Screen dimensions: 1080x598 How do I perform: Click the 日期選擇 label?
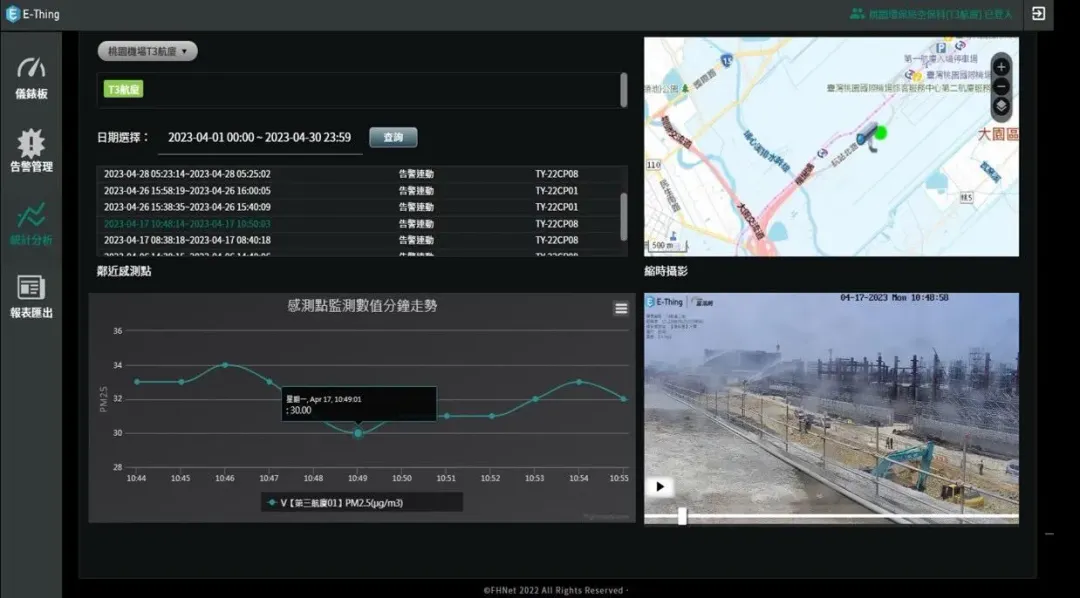(x=123, y=137)
